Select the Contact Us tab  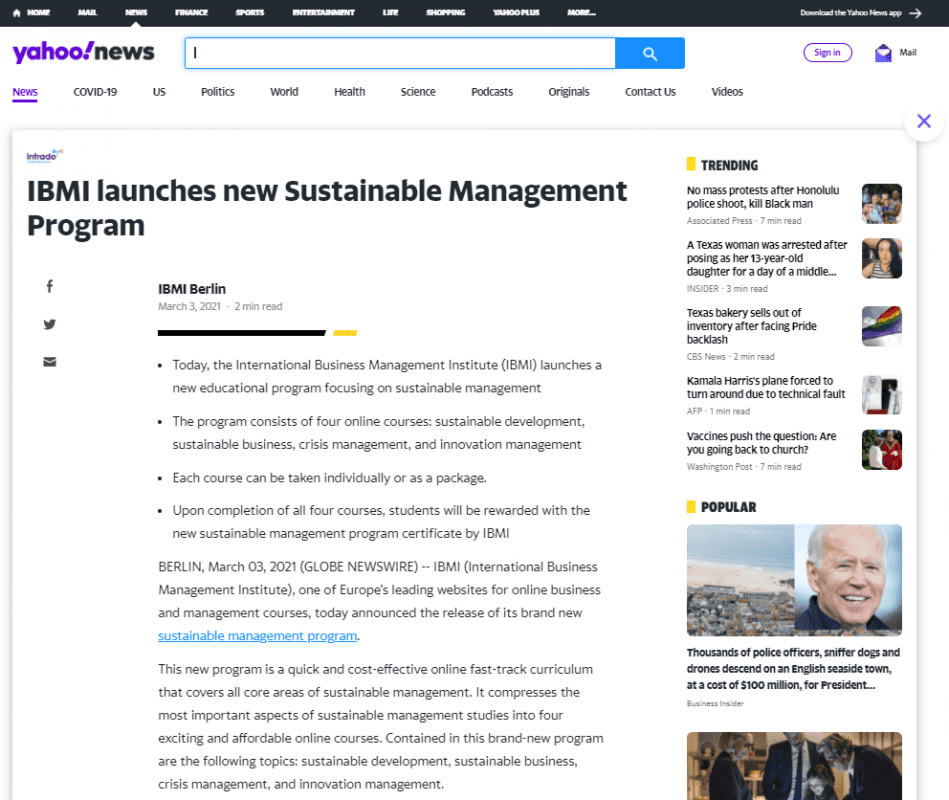(651, 92)
